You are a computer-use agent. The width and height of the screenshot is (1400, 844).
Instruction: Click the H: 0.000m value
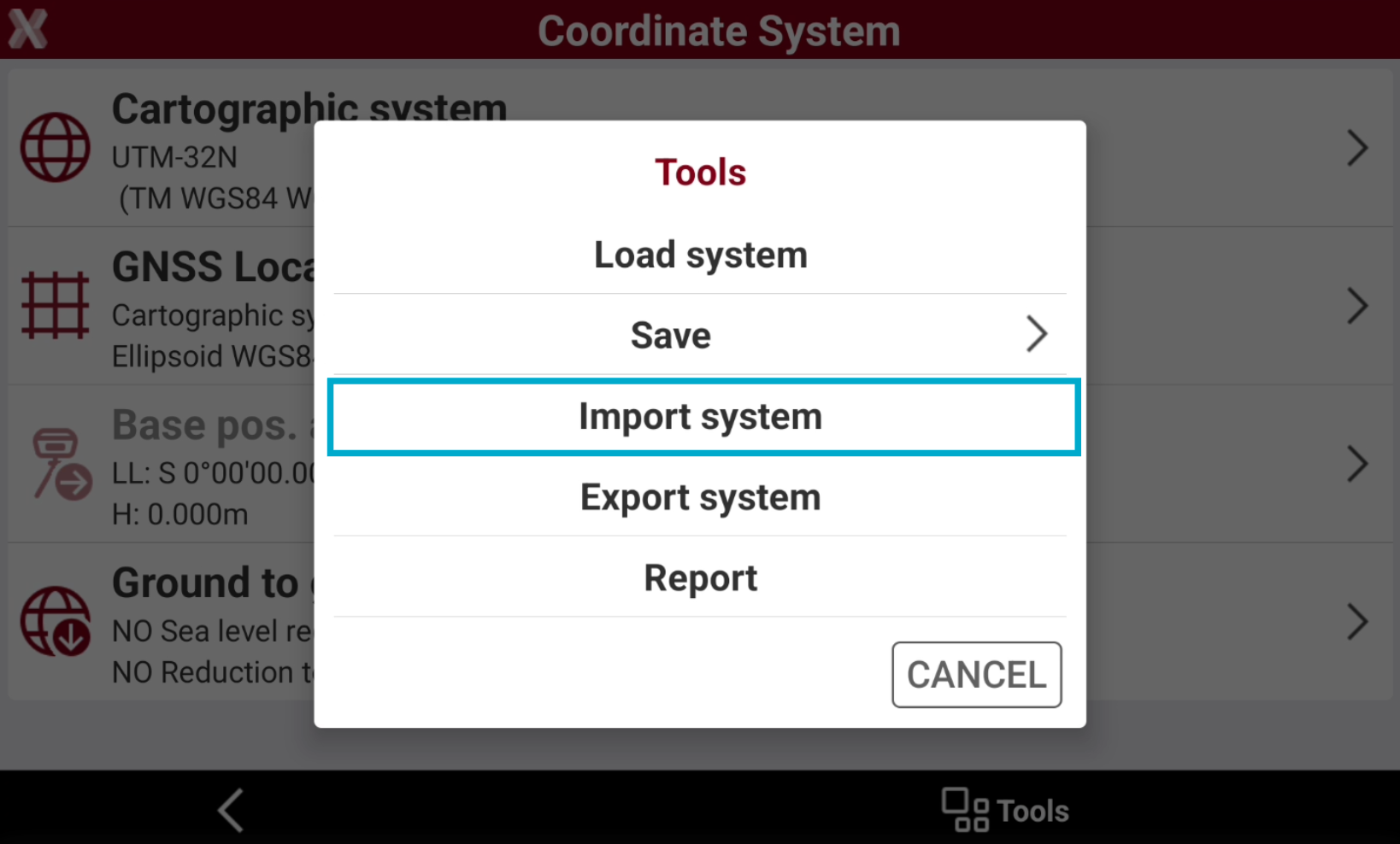(x=180, y=514)
